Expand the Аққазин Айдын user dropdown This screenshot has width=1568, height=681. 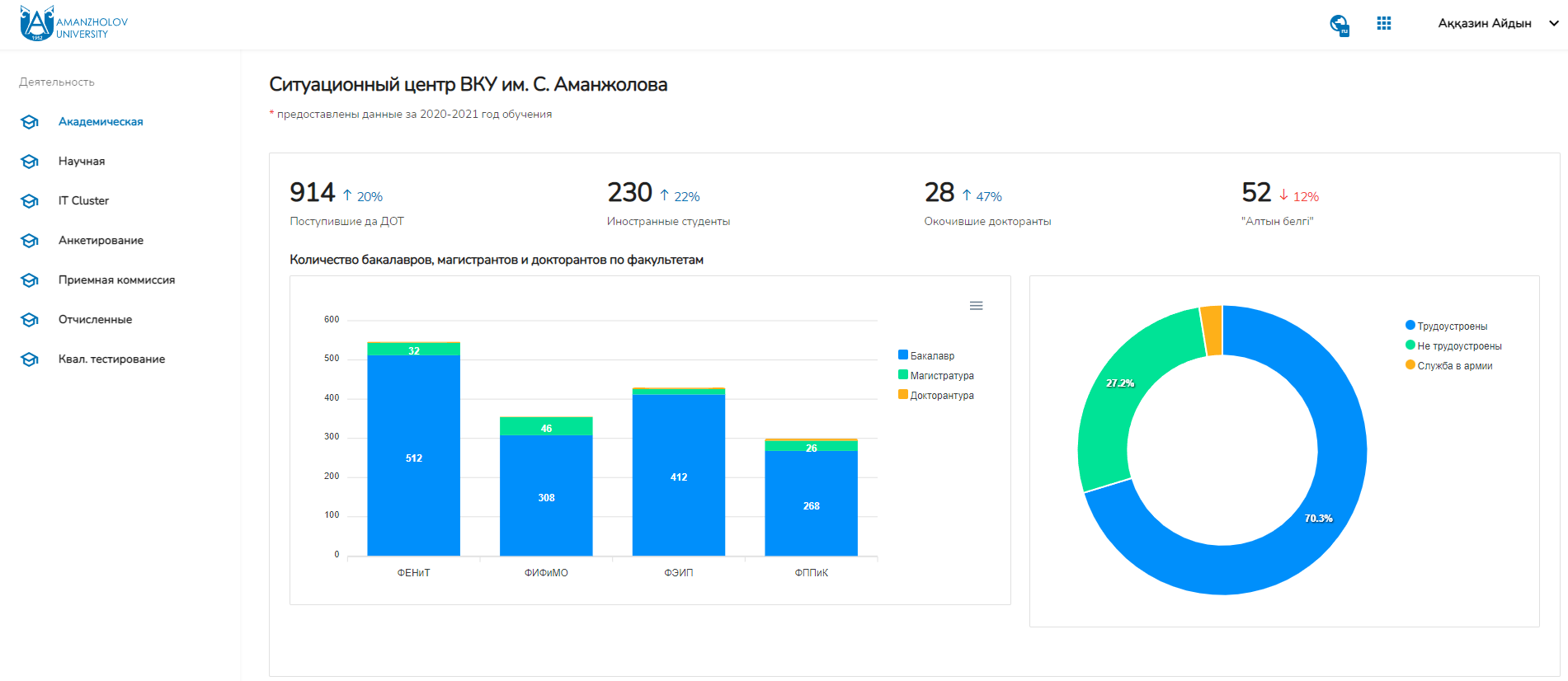point(1496,24)
